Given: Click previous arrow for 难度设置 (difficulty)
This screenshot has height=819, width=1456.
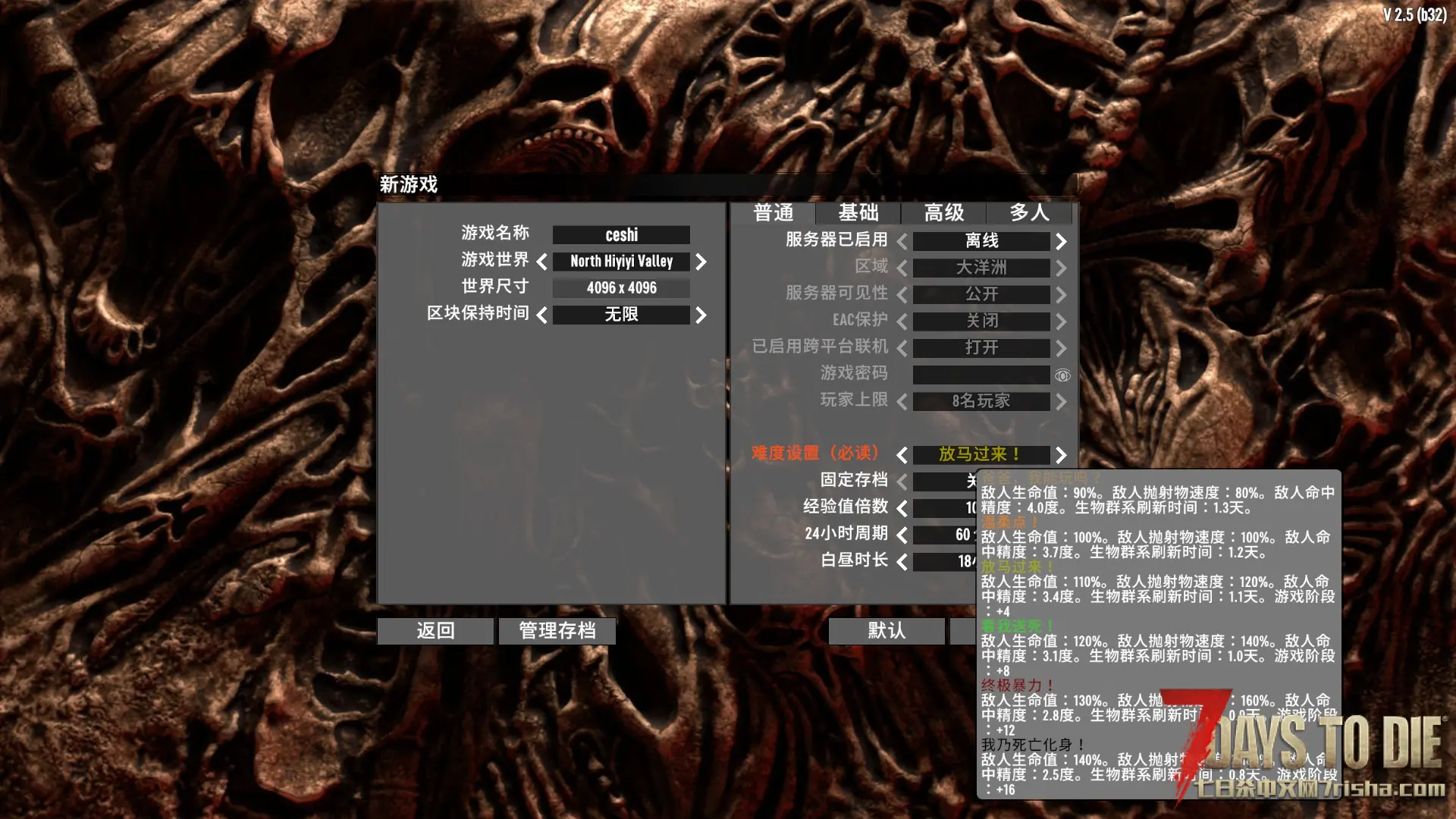Looking at the screenshot, I should click(x=902, y=454).
